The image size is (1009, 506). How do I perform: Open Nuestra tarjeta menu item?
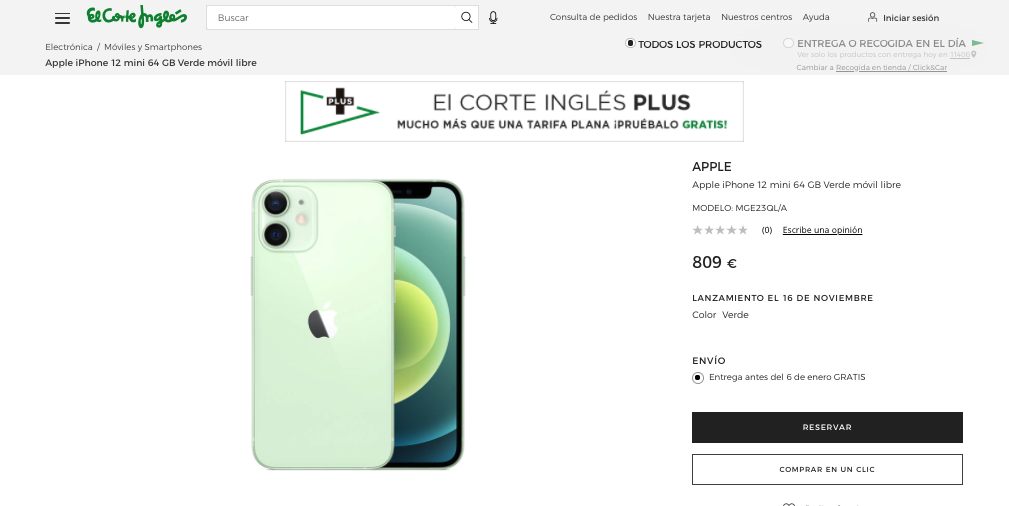[x=679, y=17]
